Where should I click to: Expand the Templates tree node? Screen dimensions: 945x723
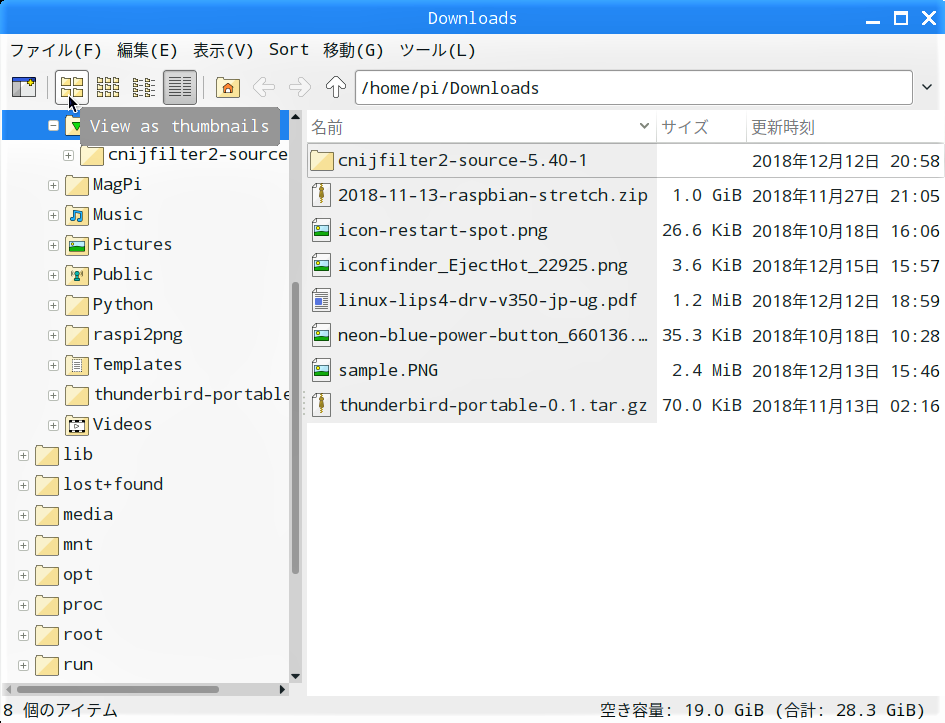(54, 365)
